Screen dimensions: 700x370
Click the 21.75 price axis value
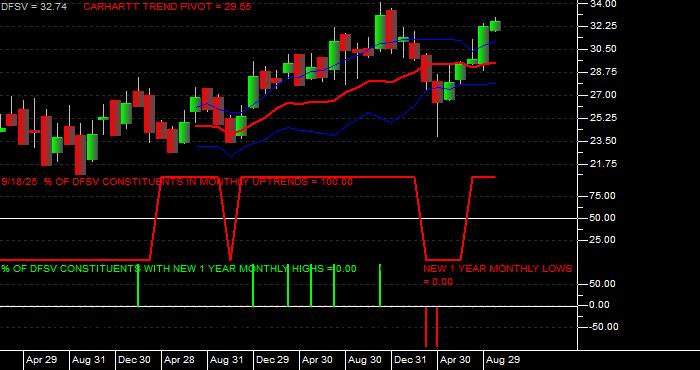pos(603,164)
